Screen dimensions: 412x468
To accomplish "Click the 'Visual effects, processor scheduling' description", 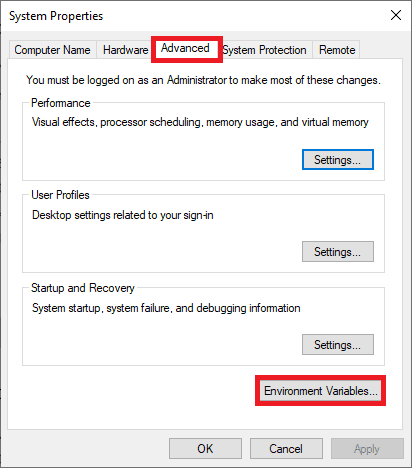I will click(200, 122).
